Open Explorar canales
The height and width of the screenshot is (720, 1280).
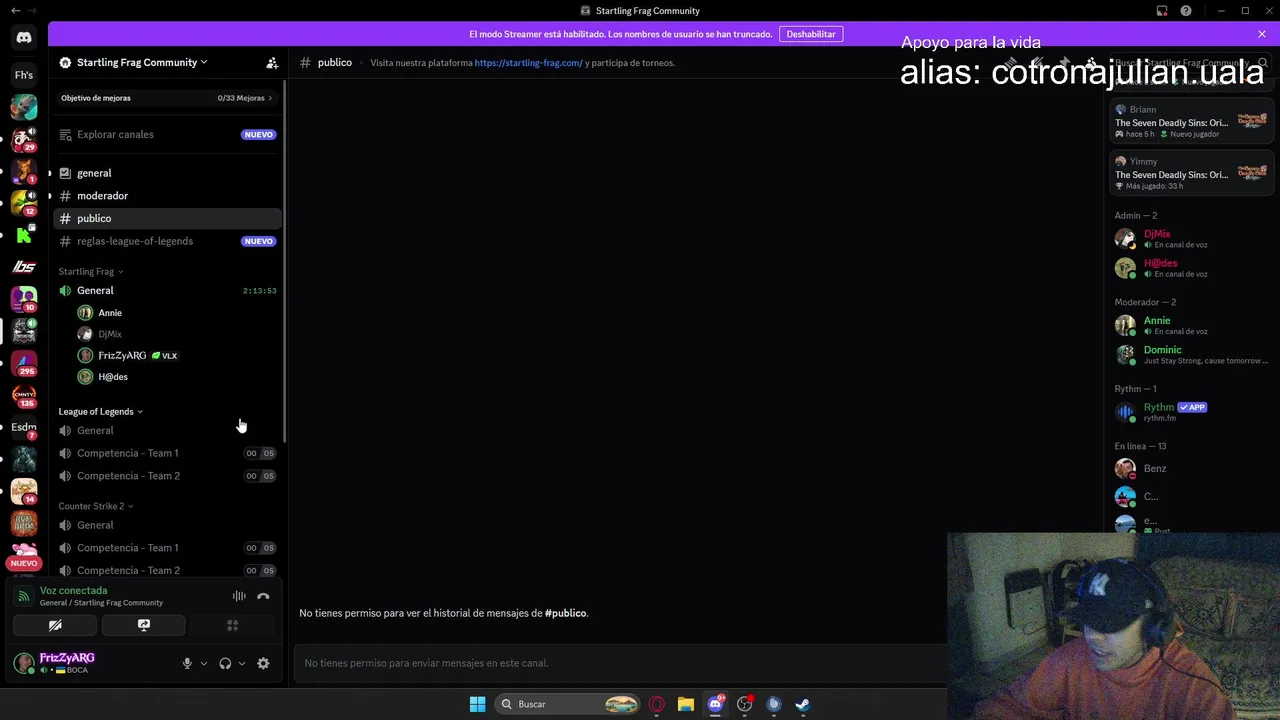click(x=167, y=134)
